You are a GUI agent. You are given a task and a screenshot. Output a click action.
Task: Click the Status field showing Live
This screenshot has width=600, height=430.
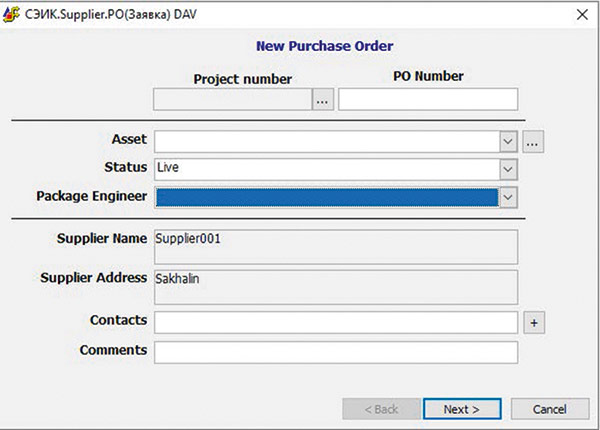click(325, 169)
